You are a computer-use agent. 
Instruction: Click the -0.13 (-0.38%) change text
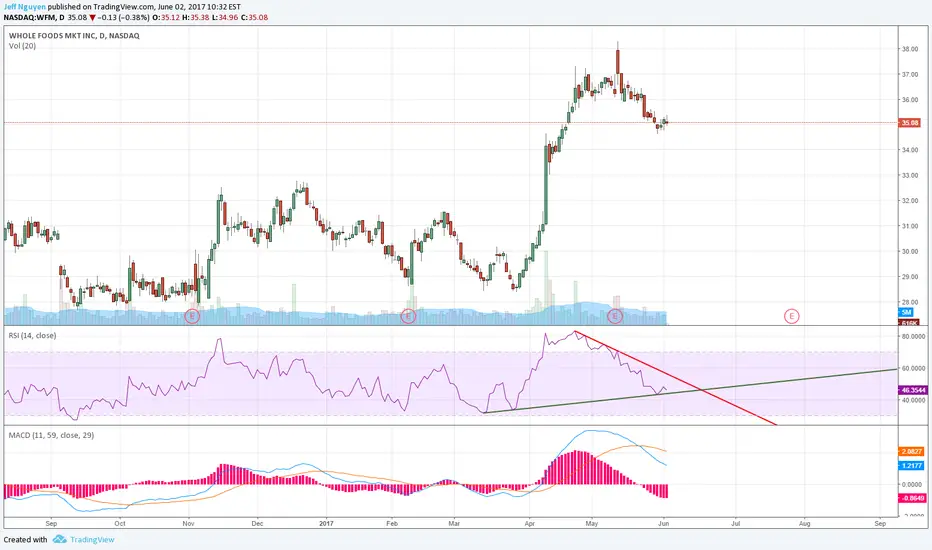[x=124, y=18]
